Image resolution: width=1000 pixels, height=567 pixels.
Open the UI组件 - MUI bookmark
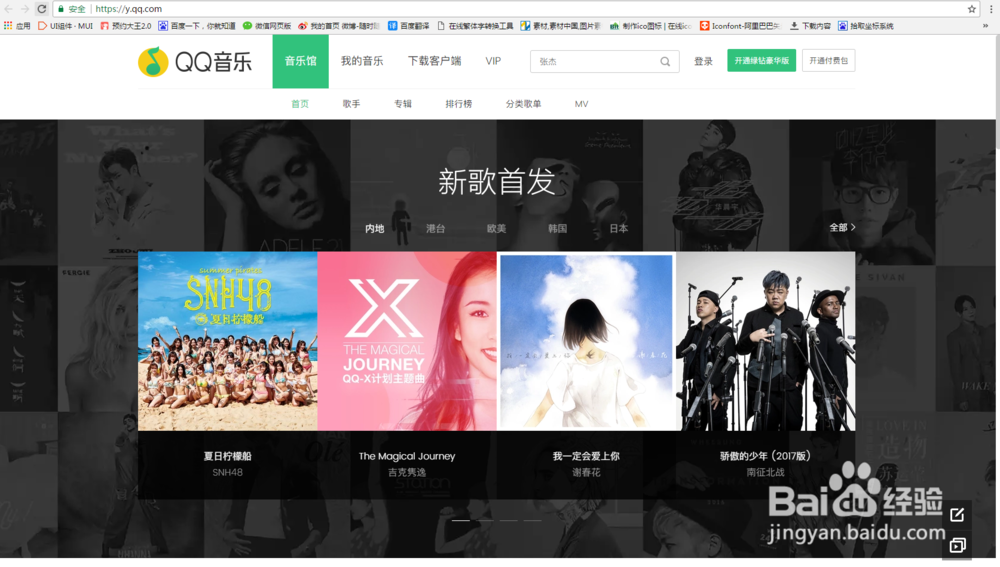coord(66,26)
